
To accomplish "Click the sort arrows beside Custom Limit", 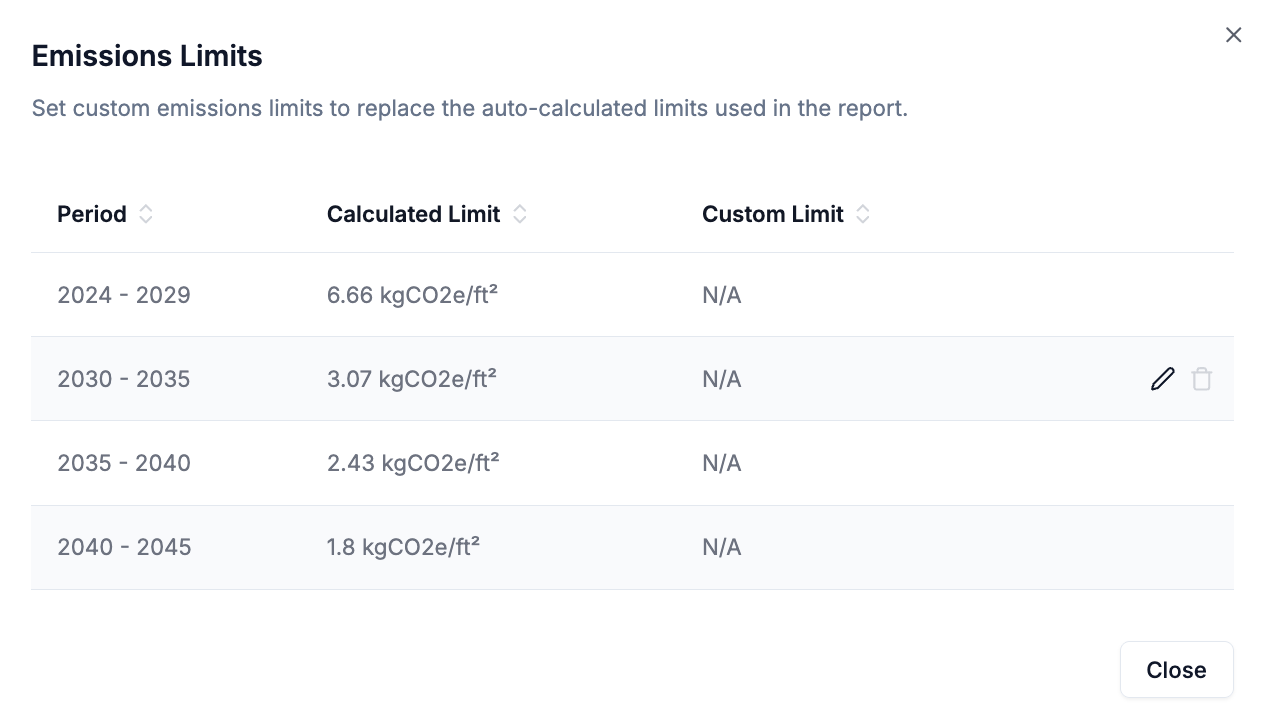I will click(863, 214).
